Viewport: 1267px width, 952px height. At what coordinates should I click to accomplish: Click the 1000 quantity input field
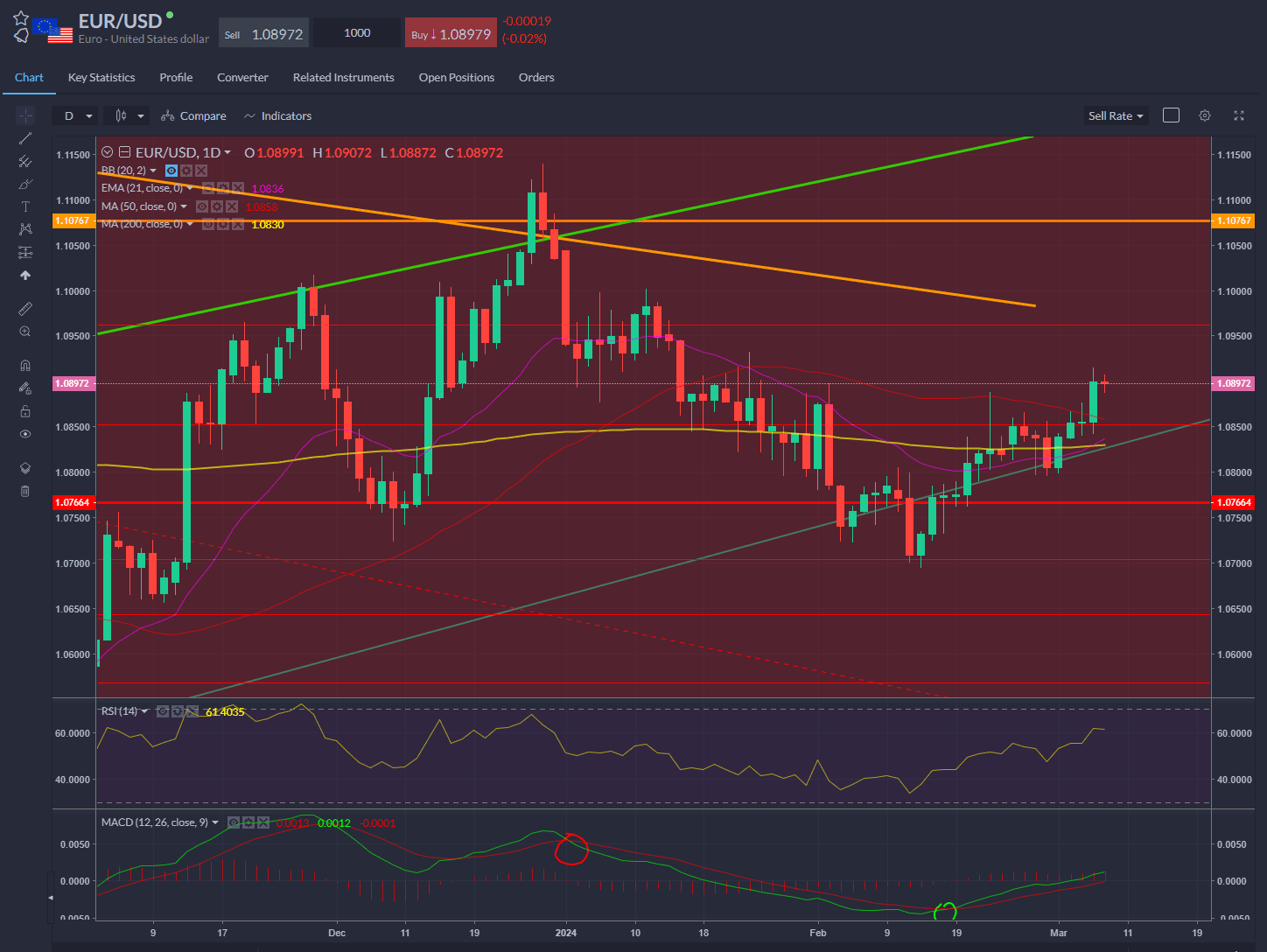point(356,31)
